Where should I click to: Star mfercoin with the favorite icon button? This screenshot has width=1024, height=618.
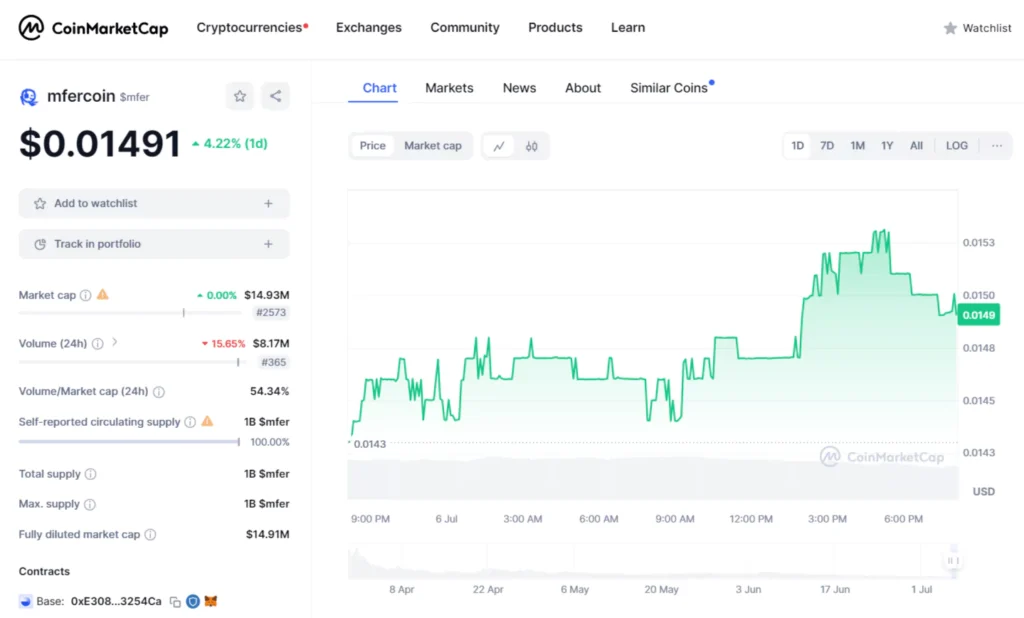pyautogui.click(x=240, y=96)
